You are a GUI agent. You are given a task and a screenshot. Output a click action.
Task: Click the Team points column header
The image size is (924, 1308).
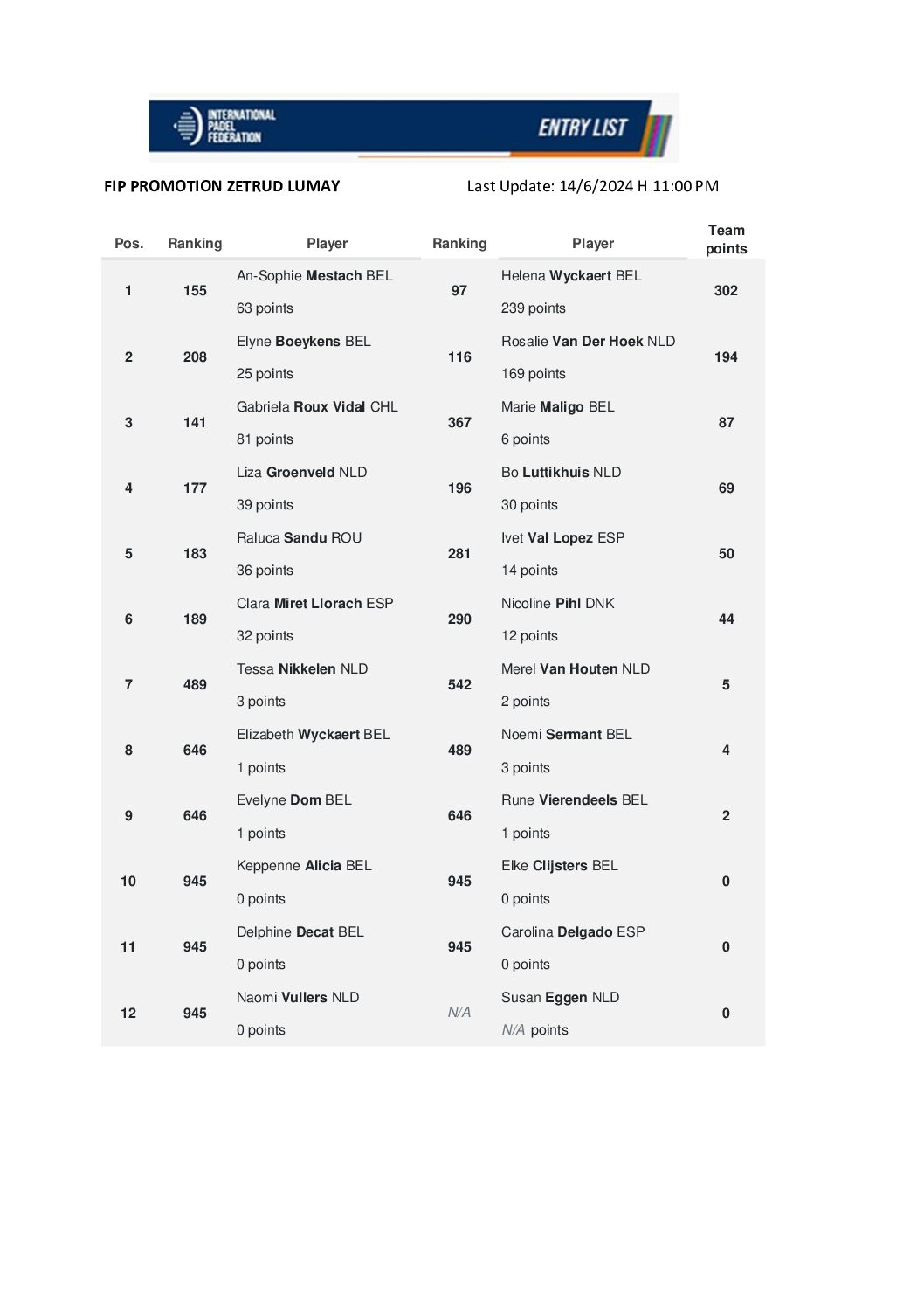[x=726, y=239]
